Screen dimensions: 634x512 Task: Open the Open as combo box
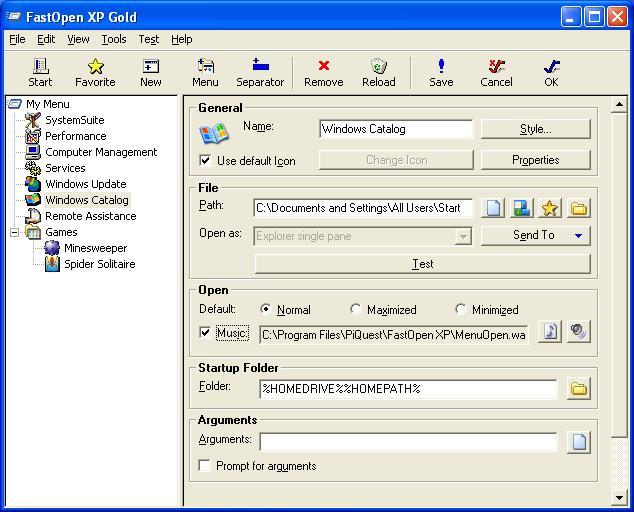click(x=363, y=236)
